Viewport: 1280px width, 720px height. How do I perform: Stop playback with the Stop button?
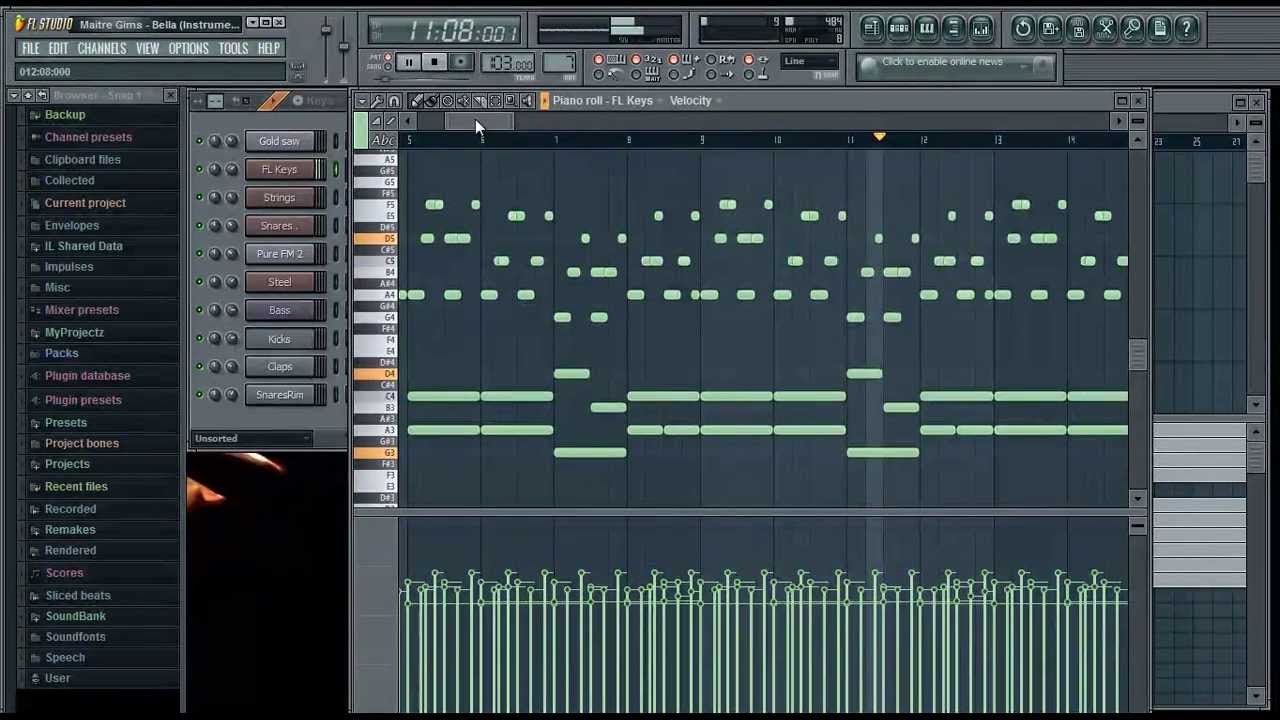(x=434, y=62)
